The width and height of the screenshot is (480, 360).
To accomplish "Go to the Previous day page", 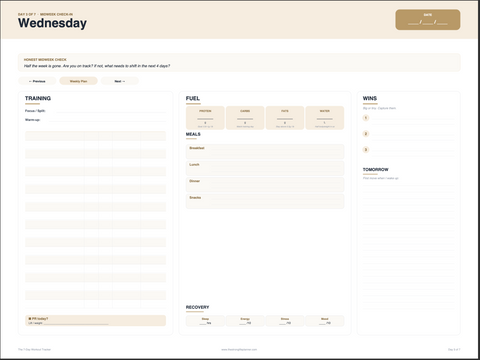I will click(37, 81).
